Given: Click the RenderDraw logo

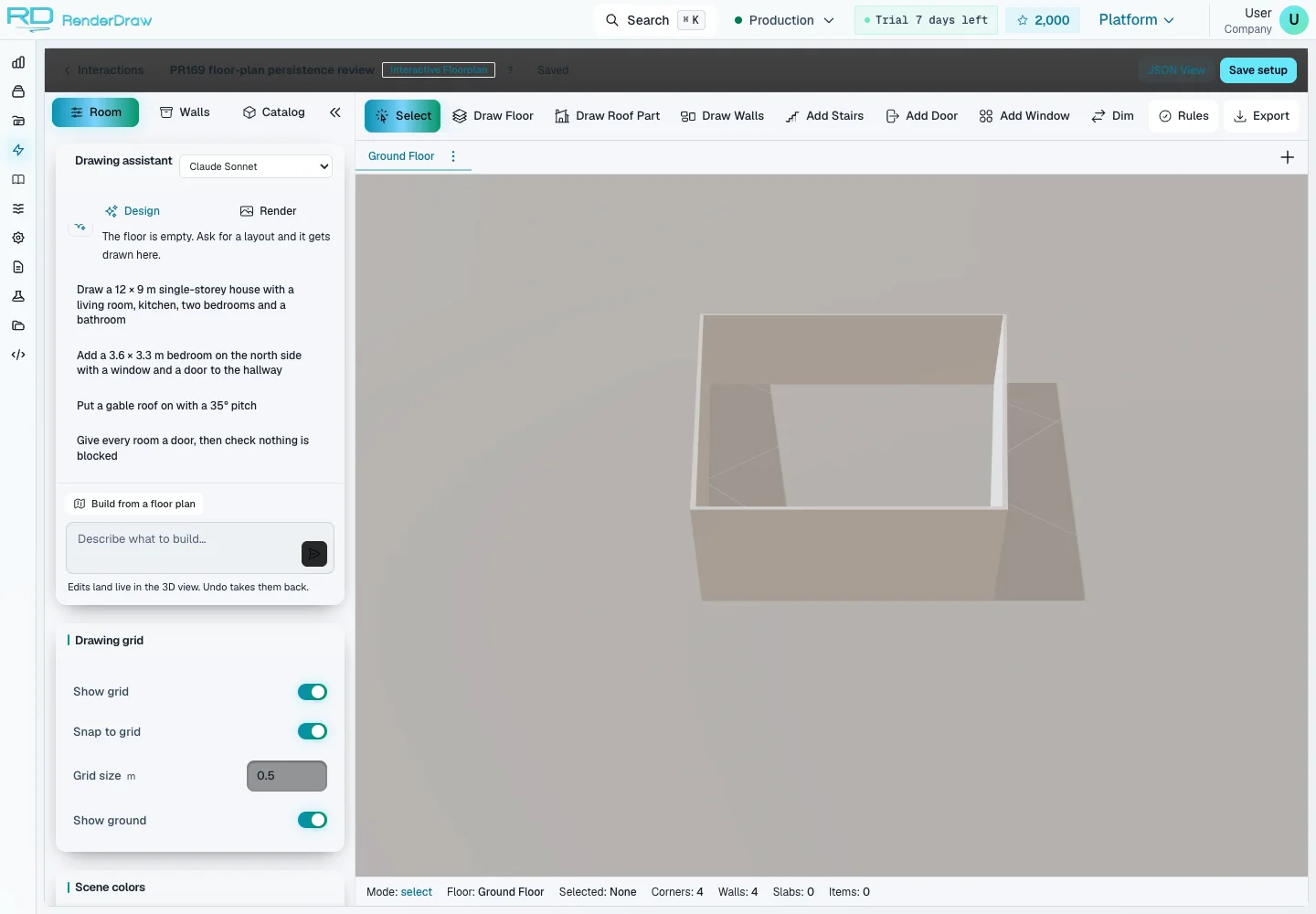Looking at the screenshot, I should (x=80, y=19).
